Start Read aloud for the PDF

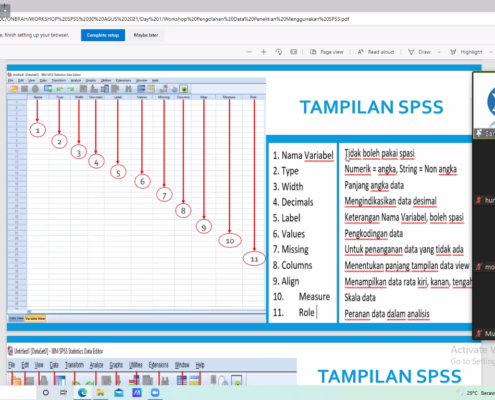tap(376, 52)
